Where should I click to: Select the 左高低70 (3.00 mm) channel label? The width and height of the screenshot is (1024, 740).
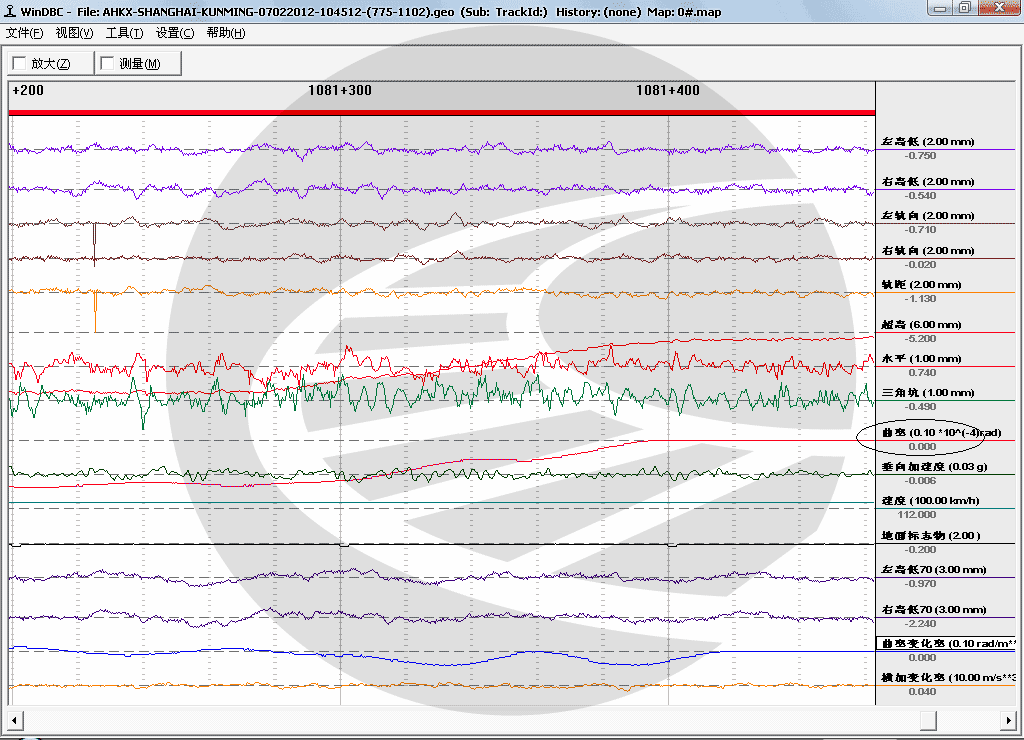934,570
